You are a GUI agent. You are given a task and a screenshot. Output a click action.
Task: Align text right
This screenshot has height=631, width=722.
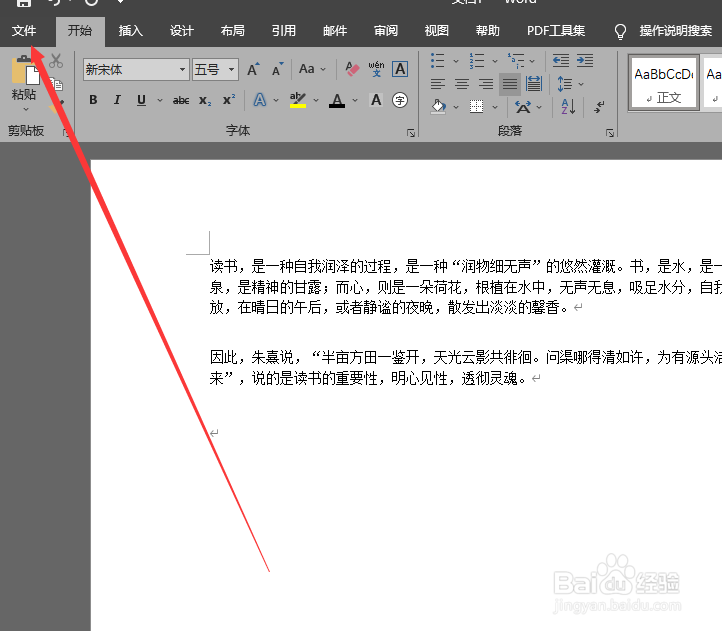[486, 84]
